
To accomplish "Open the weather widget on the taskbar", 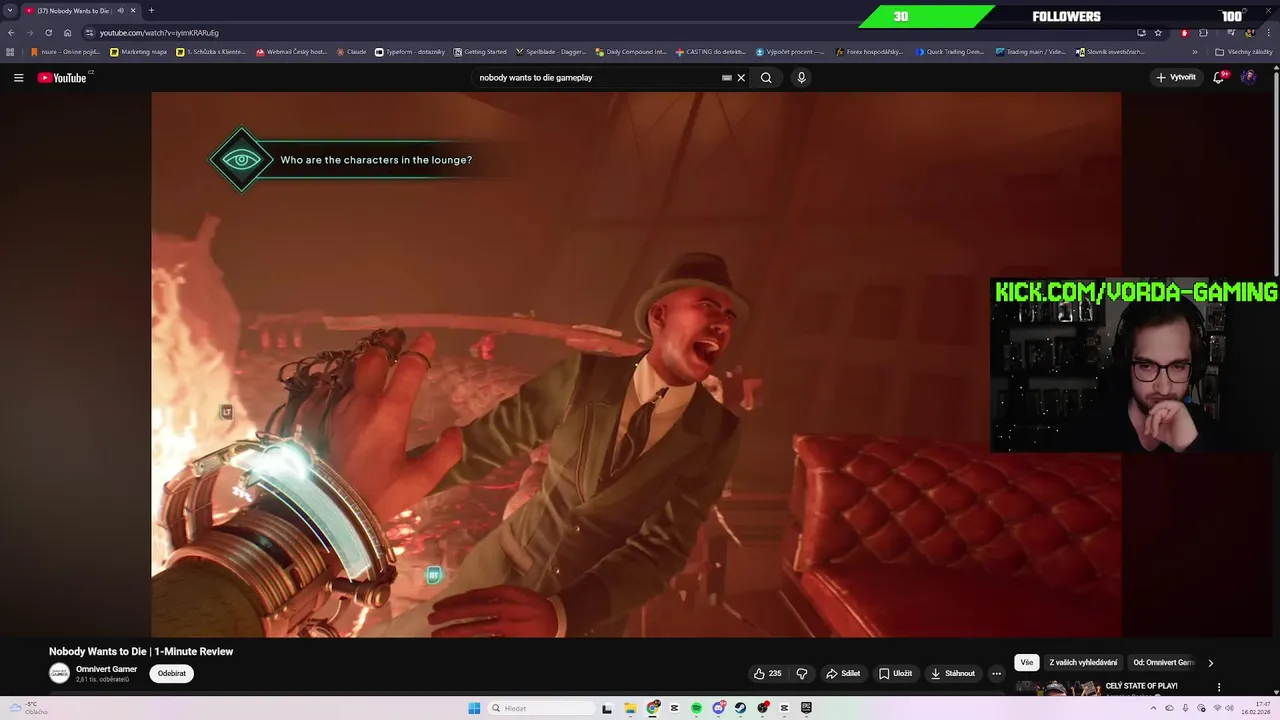I will (x=28, y=708).
